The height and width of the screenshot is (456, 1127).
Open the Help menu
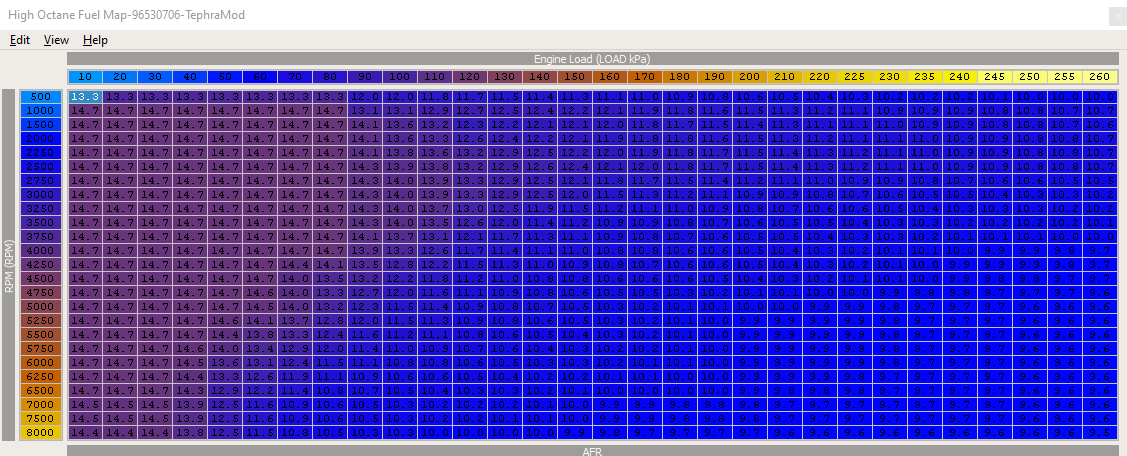(x=95, y=40)
